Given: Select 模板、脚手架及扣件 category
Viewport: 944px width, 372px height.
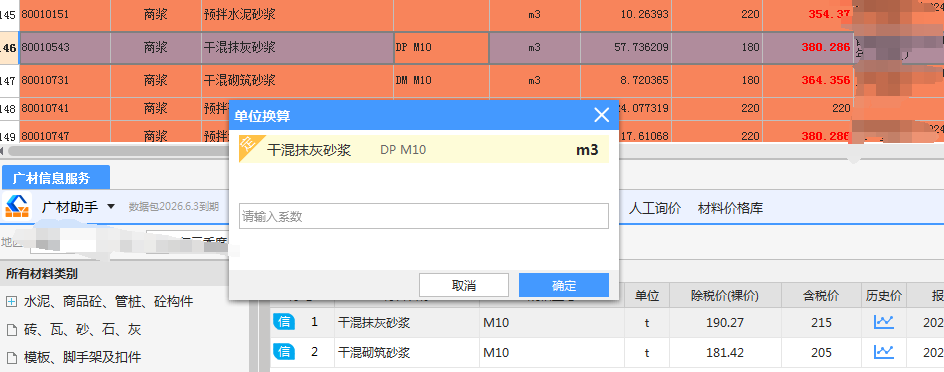Looking at the screenshot, I should (x=82, y=357).
